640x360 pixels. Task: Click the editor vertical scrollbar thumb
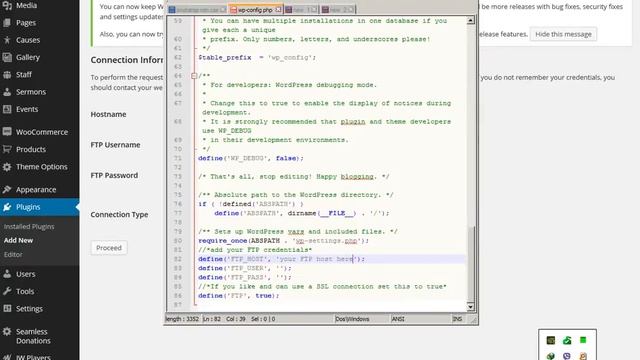(x=471, y=263)
